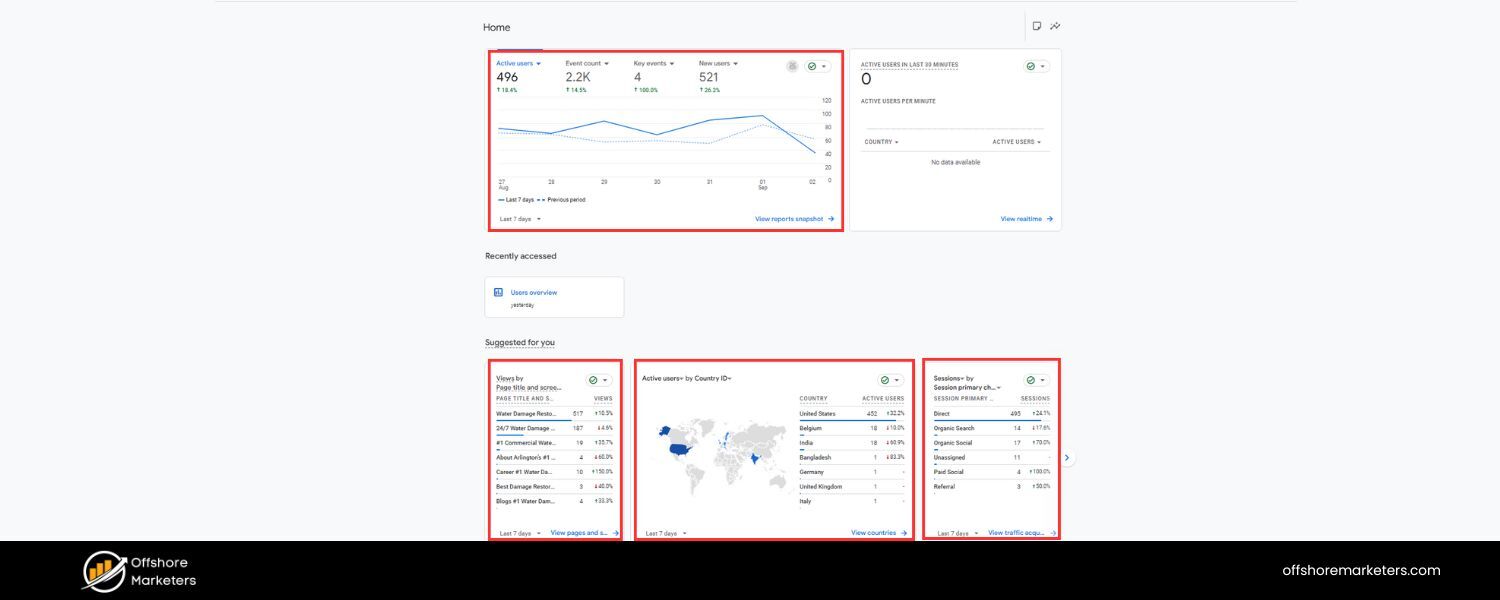This screenshot has height=600, width=1500.
Task: Click the check icon on Sessions by channel card
Action: point(1029,379)
